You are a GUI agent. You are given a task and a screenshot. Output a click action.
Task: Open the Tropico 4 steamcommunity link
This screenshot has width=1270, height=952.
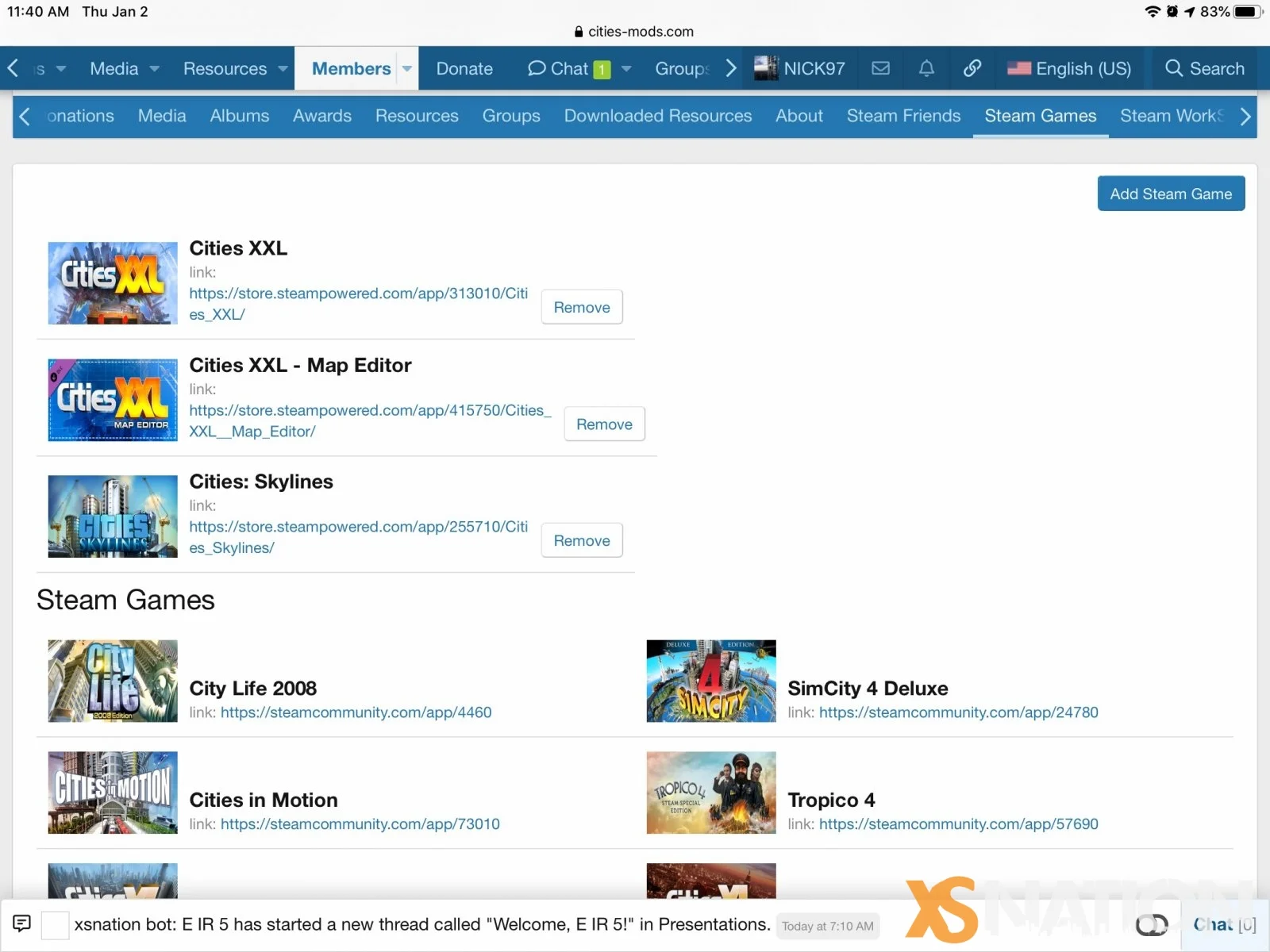[x=959, y=824]
